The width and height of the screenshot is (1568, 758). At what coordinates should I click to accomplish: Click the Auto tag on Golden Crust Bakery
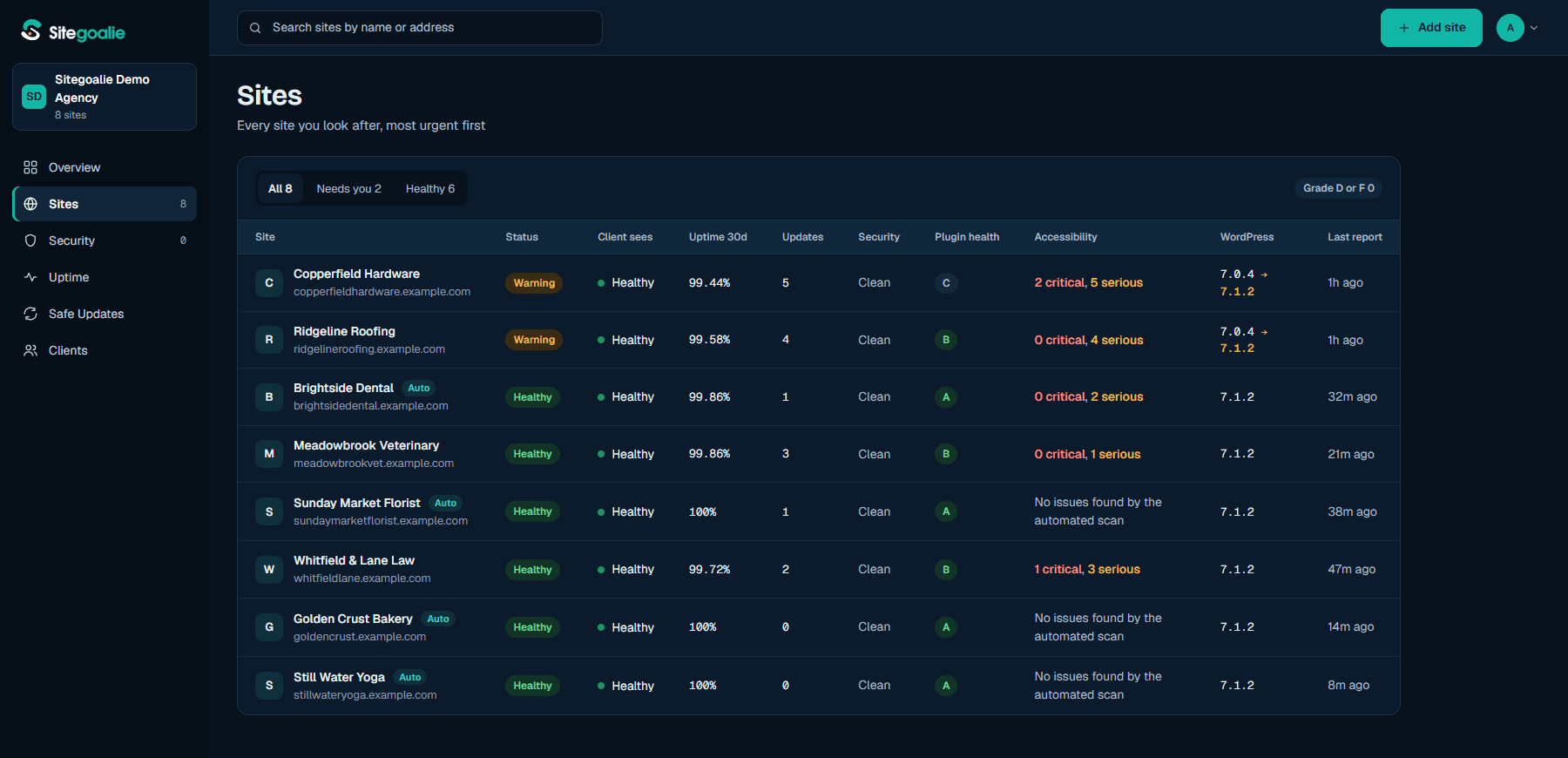pos(438,619)
